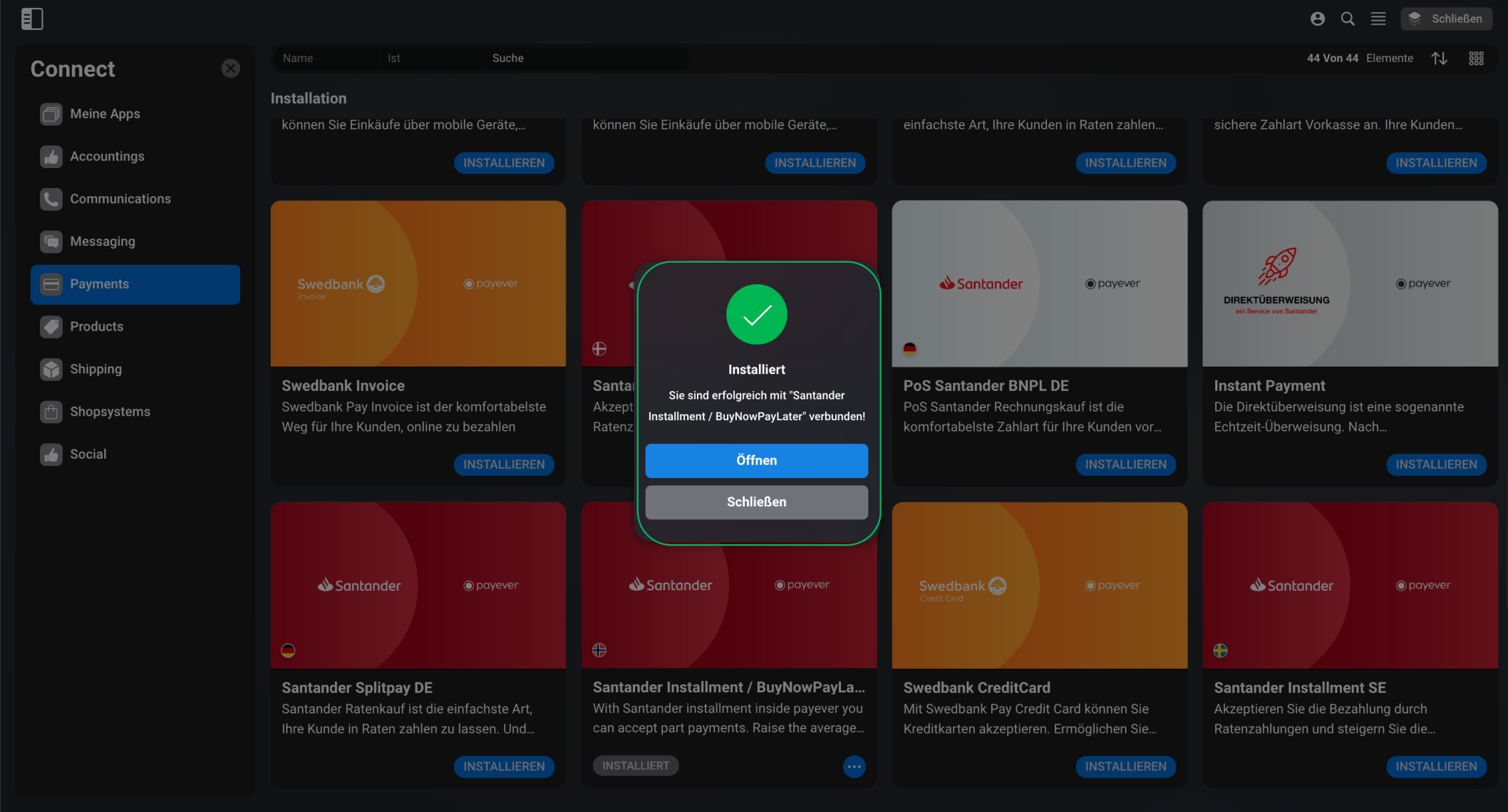Open the user account icon
This screenshot has height=812, width=1508.
click(1317, 19)
